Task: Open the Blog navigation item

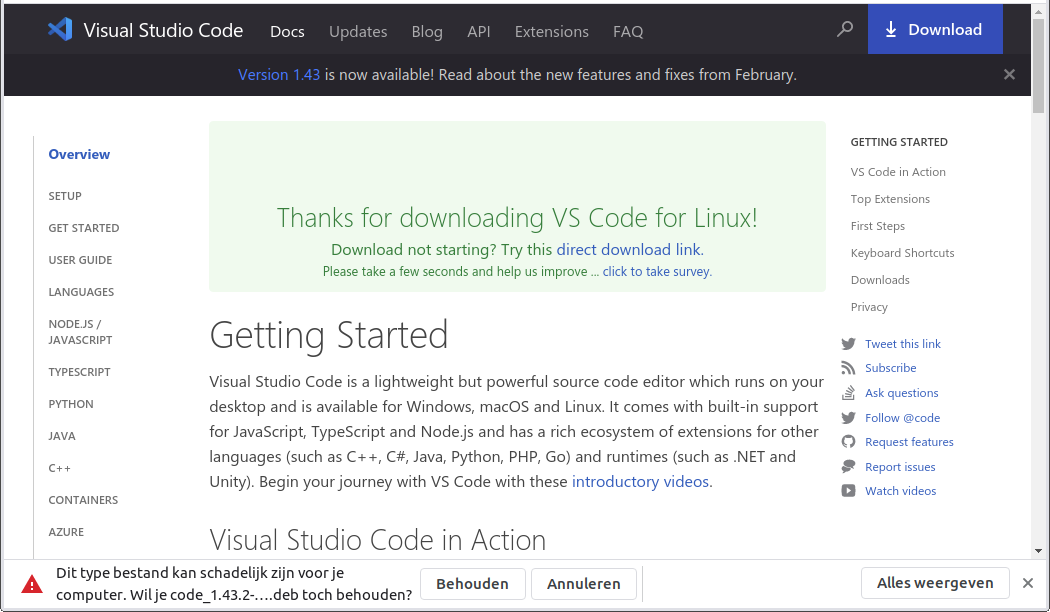Action: coord(427,31)
